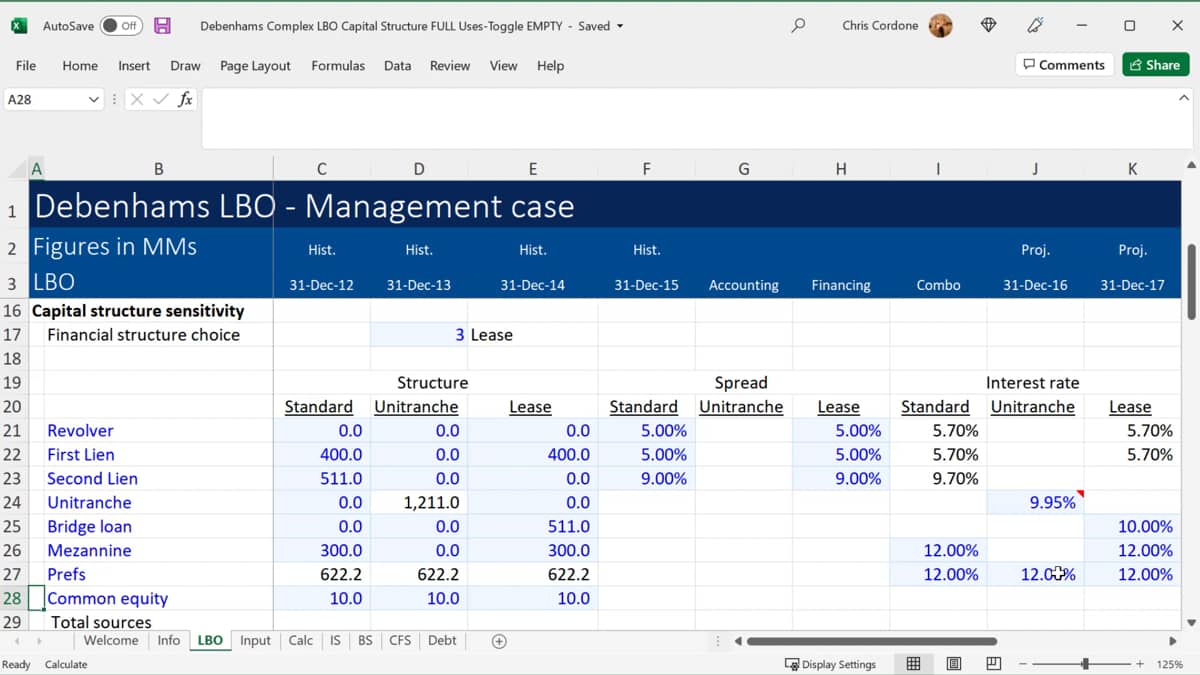Switch to the BS sheet tab
Viewport: 1200px width, 675px height.
pos(365,640)
